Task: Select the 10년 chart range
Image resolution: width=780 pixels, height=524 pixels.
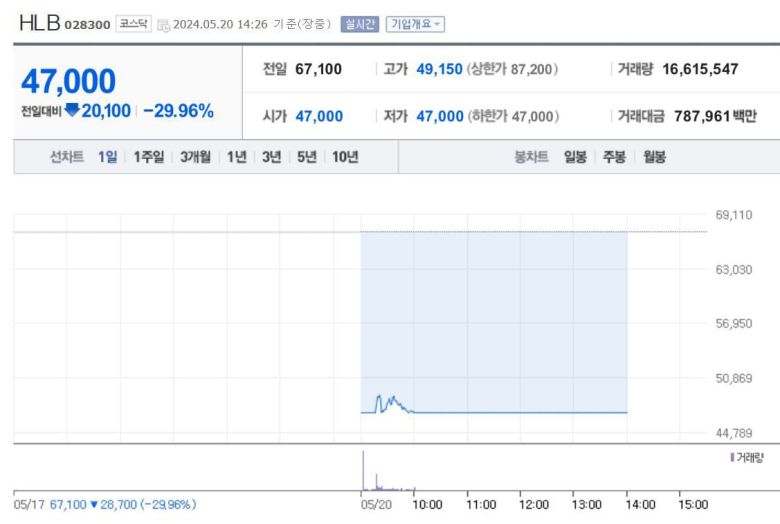Action: click(345, 157)
